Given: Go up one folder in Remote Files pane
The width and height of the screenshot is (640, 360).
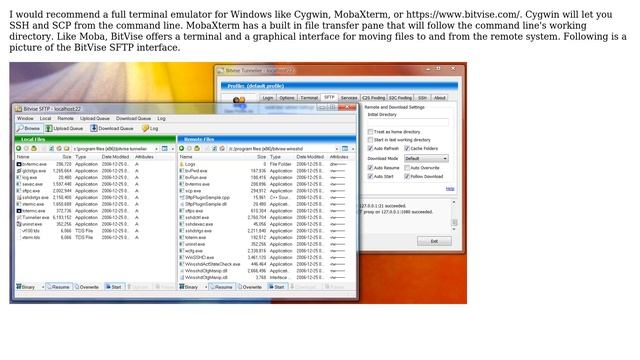Looking at the screenshot, I should coord(197,149).
